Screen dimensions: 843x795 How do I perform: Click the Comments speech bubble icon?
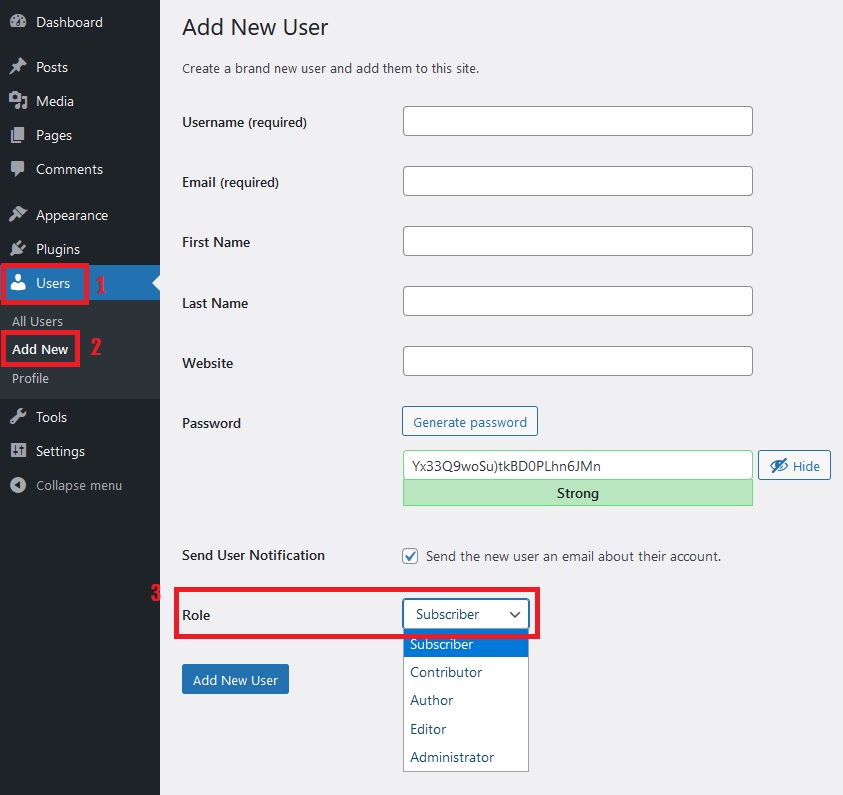(18, 169)
